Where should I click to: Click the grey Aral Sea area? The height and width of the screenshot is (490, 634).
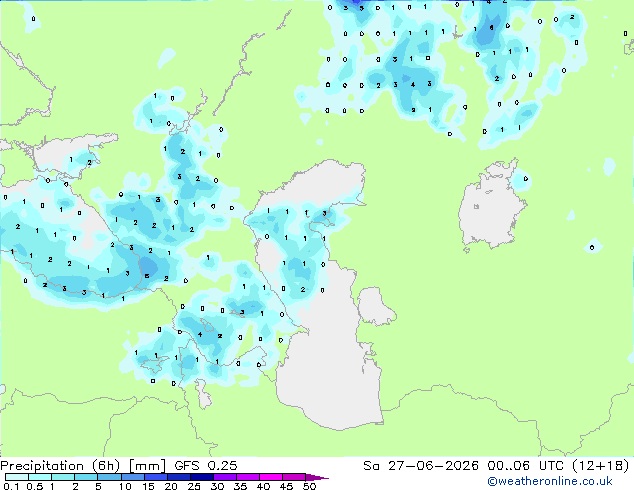491,210
